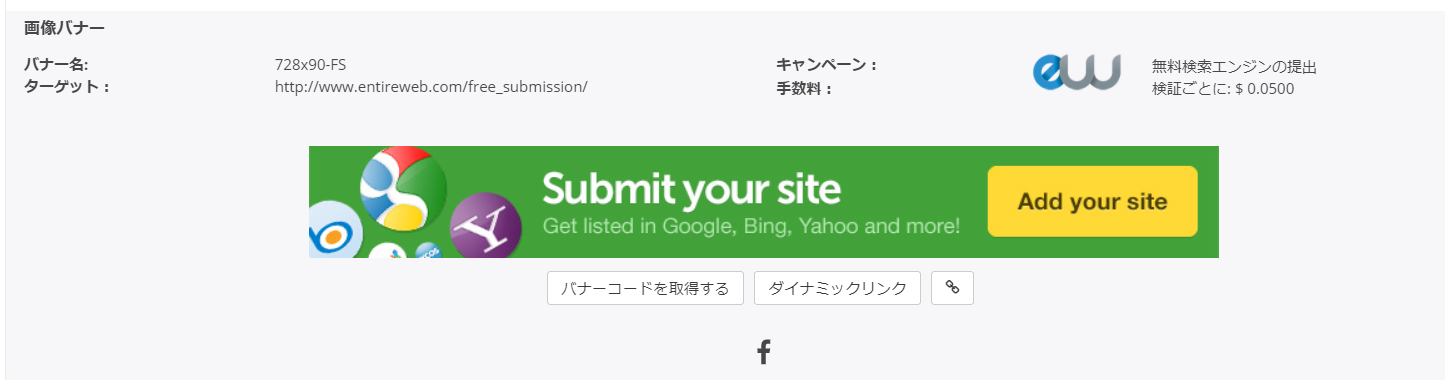
Task: Click the multicolored Chrome-style globe logo
Action: pyautogui.click(x=402, y=188)
